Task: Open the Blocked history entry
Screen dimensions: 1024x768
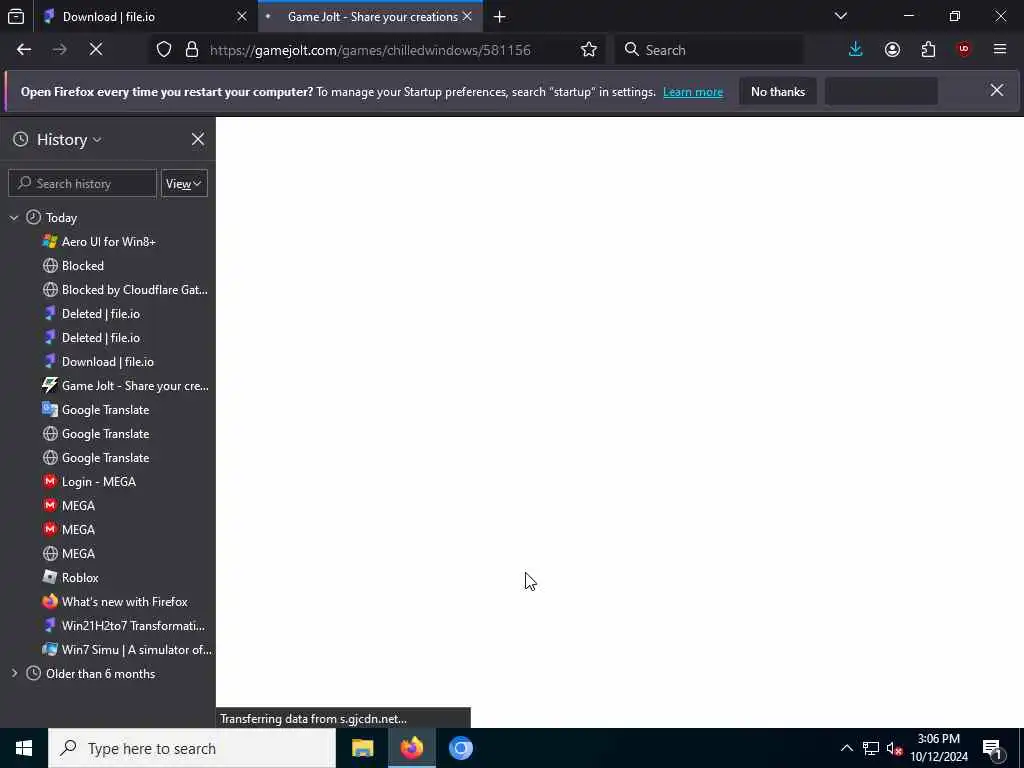Action: click(82, 266)
